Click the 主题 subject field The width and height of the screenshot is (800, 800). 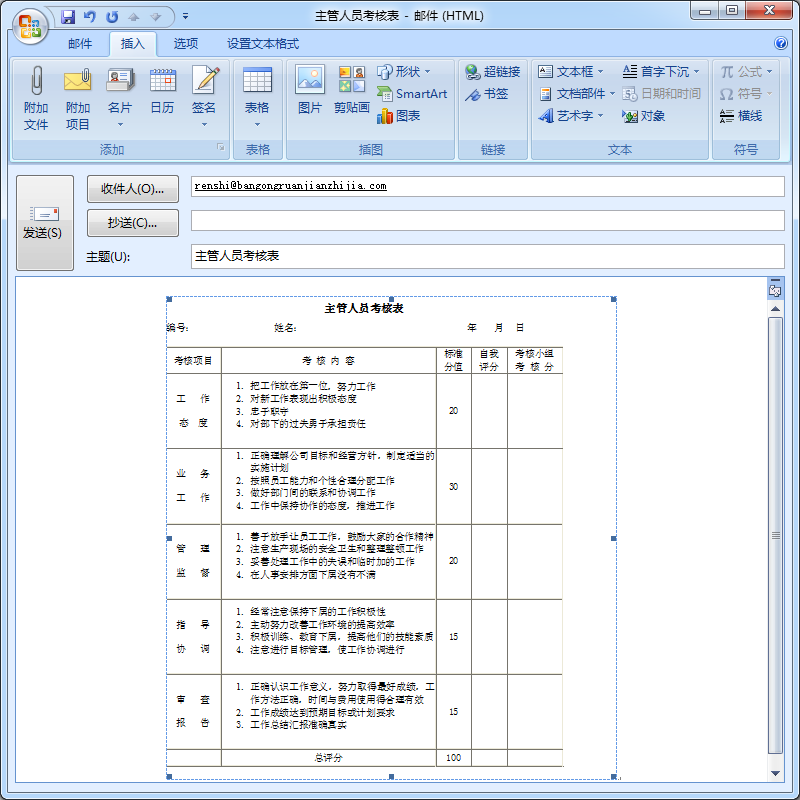coord(487,256)
